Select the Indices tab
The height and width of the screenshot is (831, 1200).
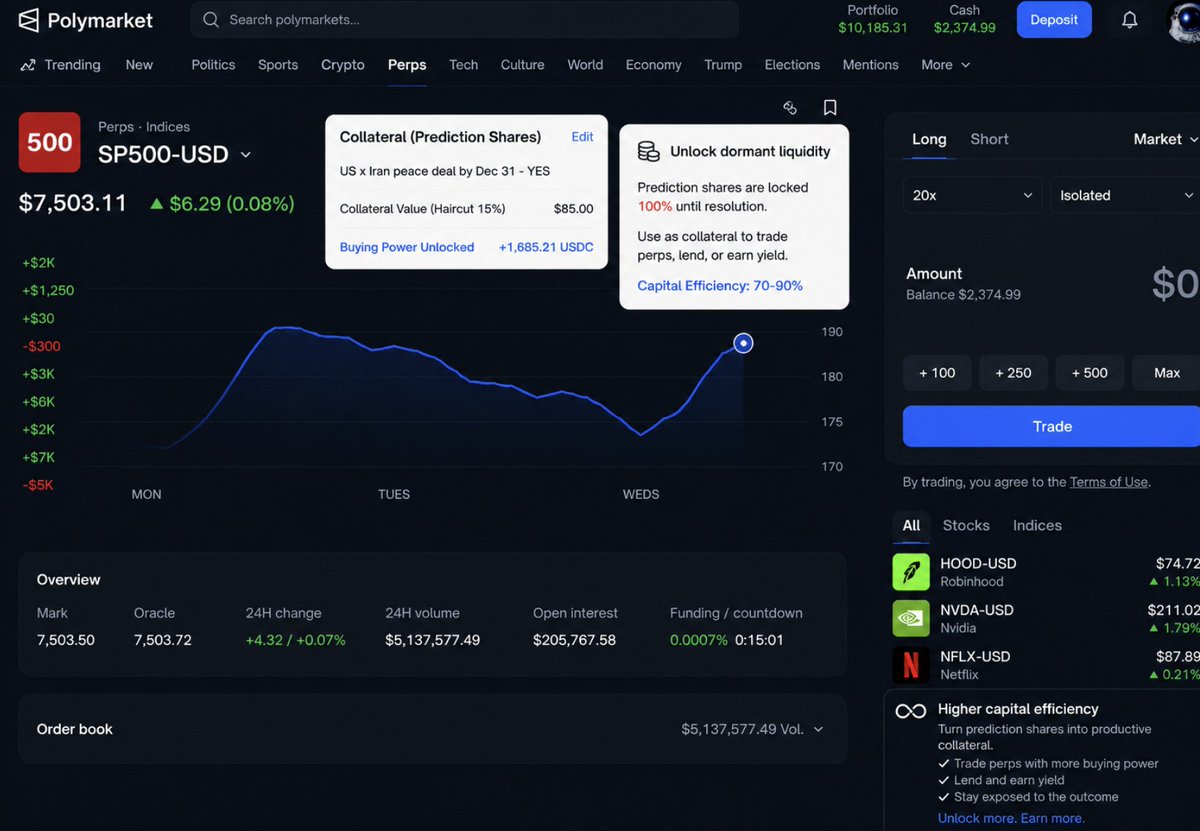click(x=1037, y=525)
